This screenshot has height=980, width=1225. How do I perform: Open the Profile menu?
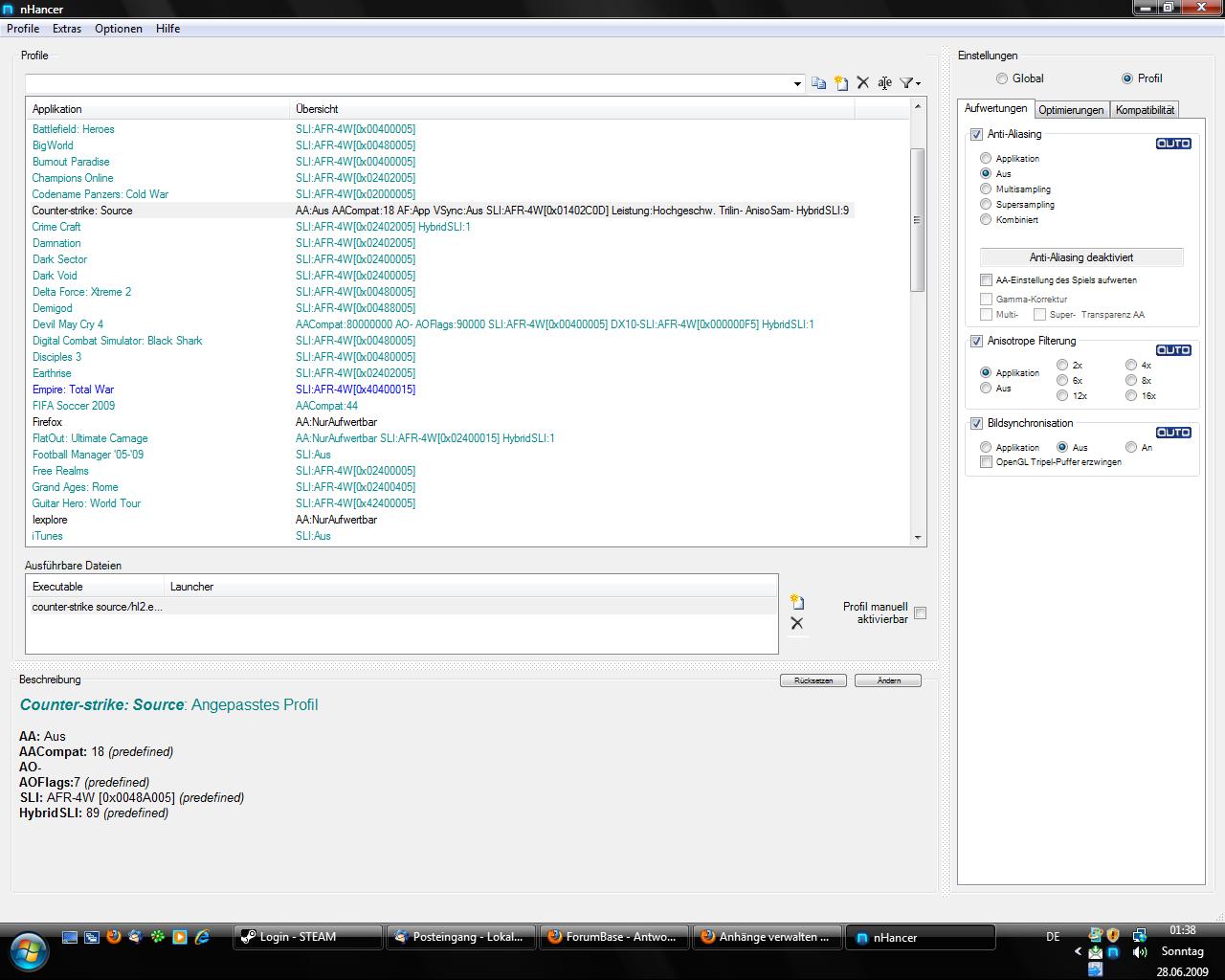23,29
